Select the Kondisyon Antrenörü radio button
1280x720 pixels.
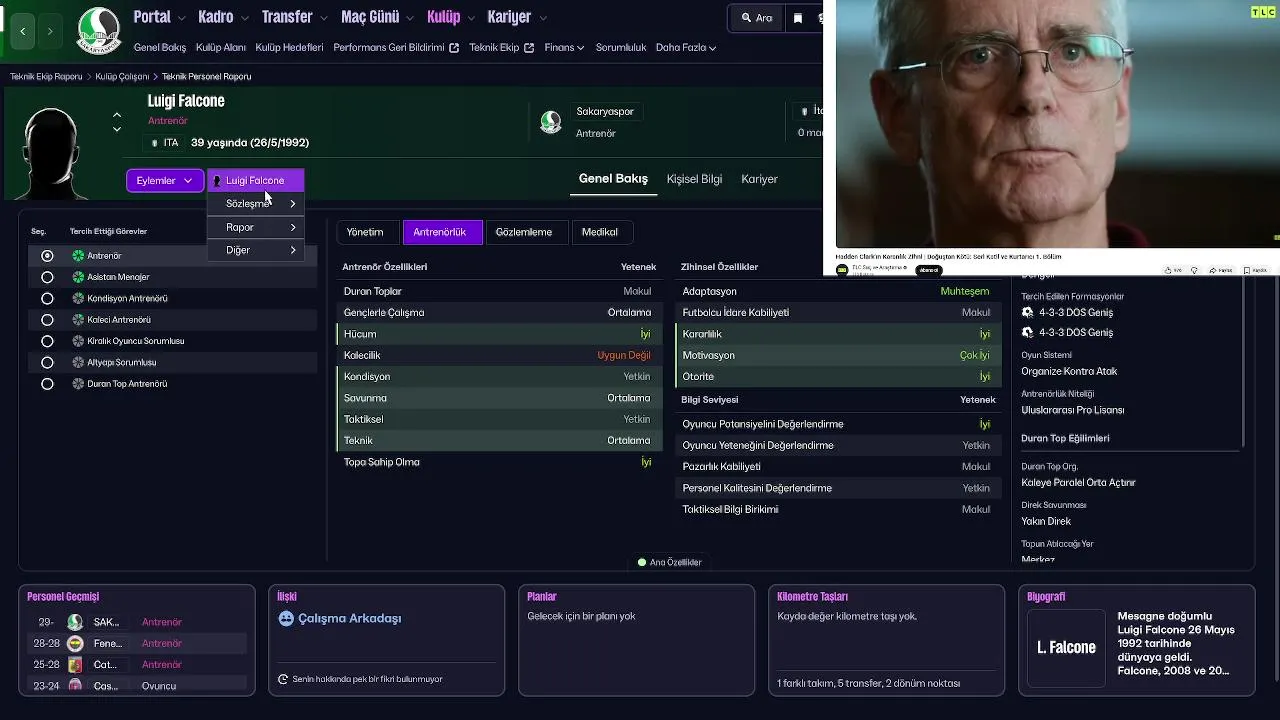(47, 298)
